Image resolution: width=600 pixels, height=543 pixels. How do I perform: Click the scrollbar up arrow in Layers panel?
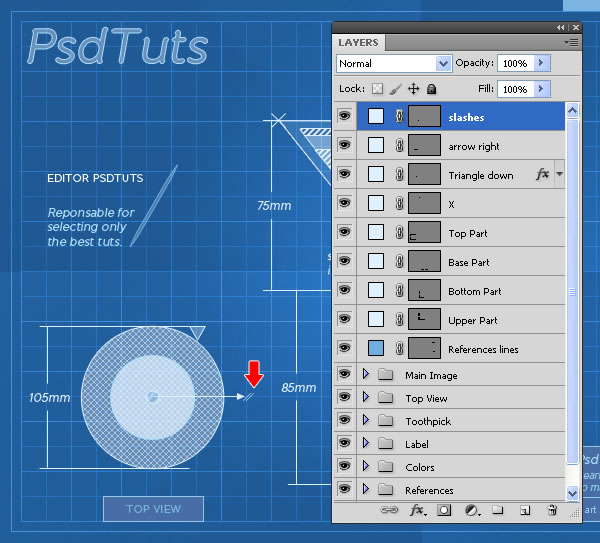(572, 111)
